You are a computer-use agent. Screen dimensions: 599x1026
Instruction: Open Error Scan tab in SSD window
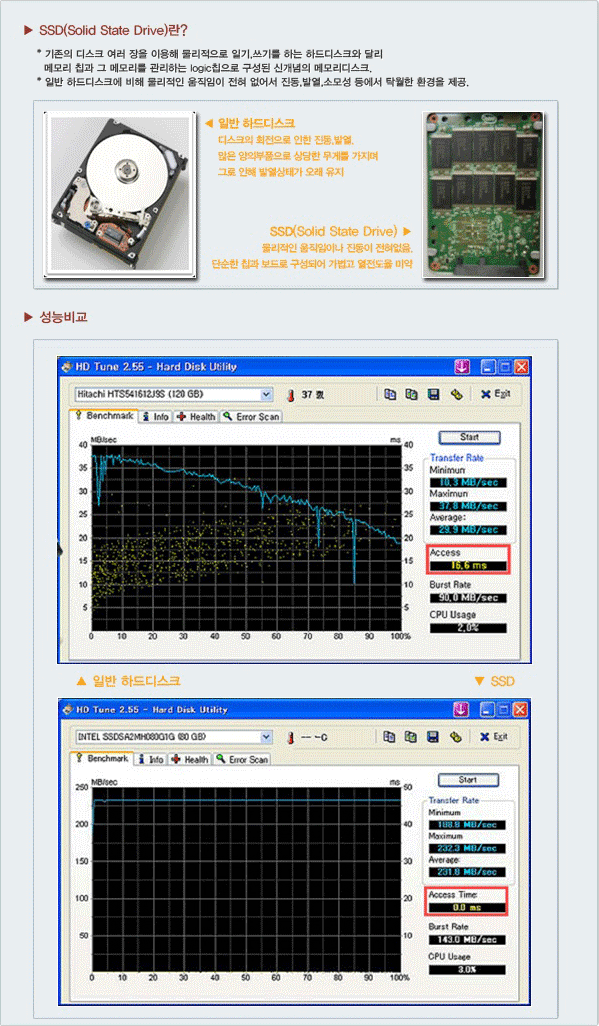tap(242, 760)
